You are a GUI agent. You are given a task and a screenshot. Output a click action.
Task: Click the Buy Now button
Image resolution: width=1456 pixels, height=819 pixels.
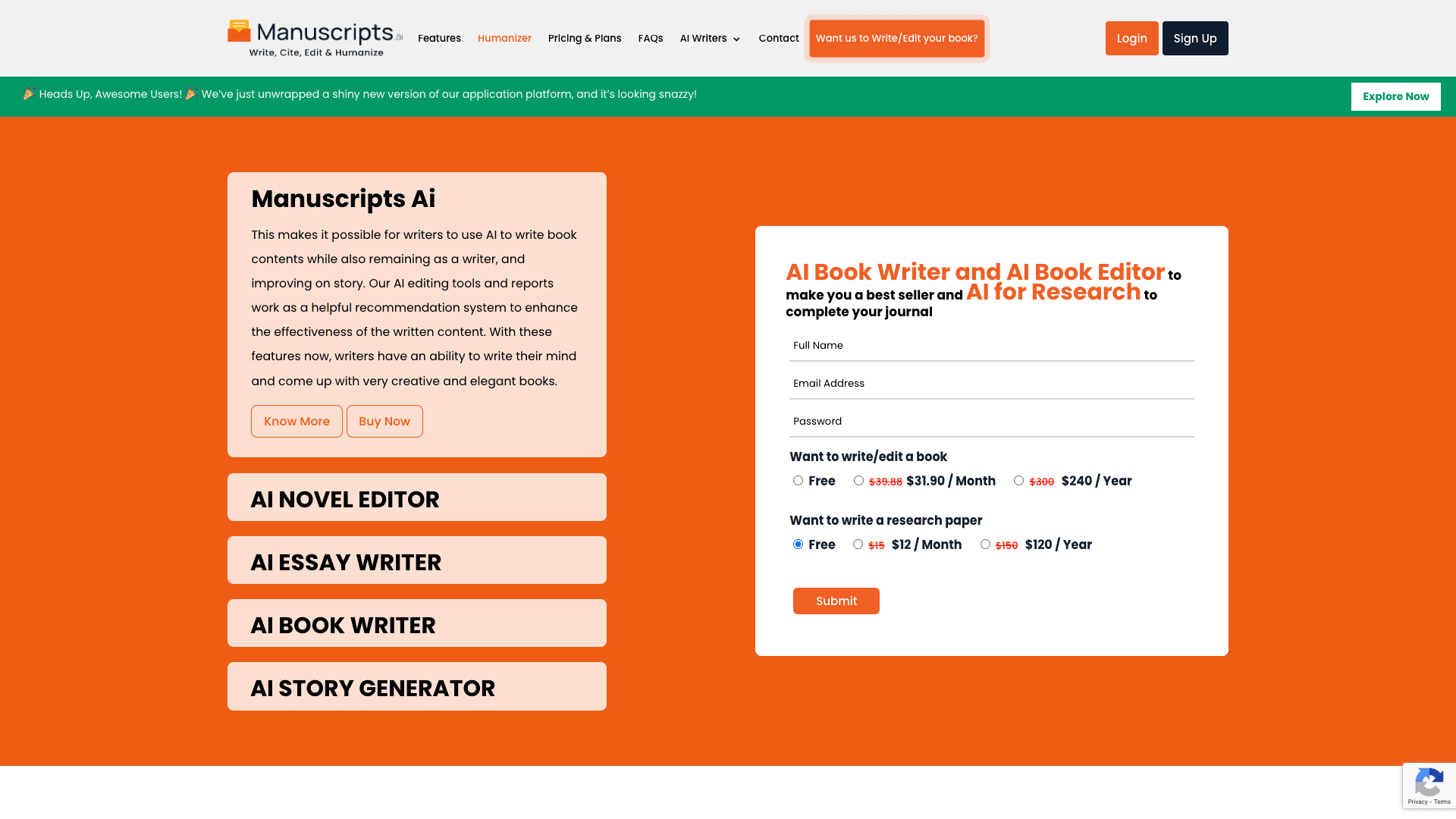tap(384, 421)
